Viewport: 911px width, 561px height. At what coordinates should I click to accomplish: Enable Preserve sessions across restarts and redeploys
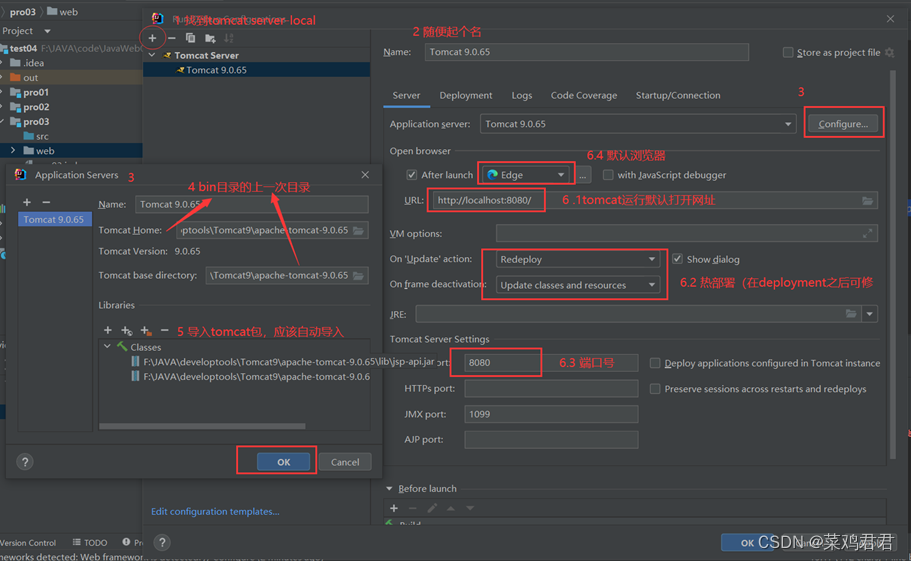655,389
